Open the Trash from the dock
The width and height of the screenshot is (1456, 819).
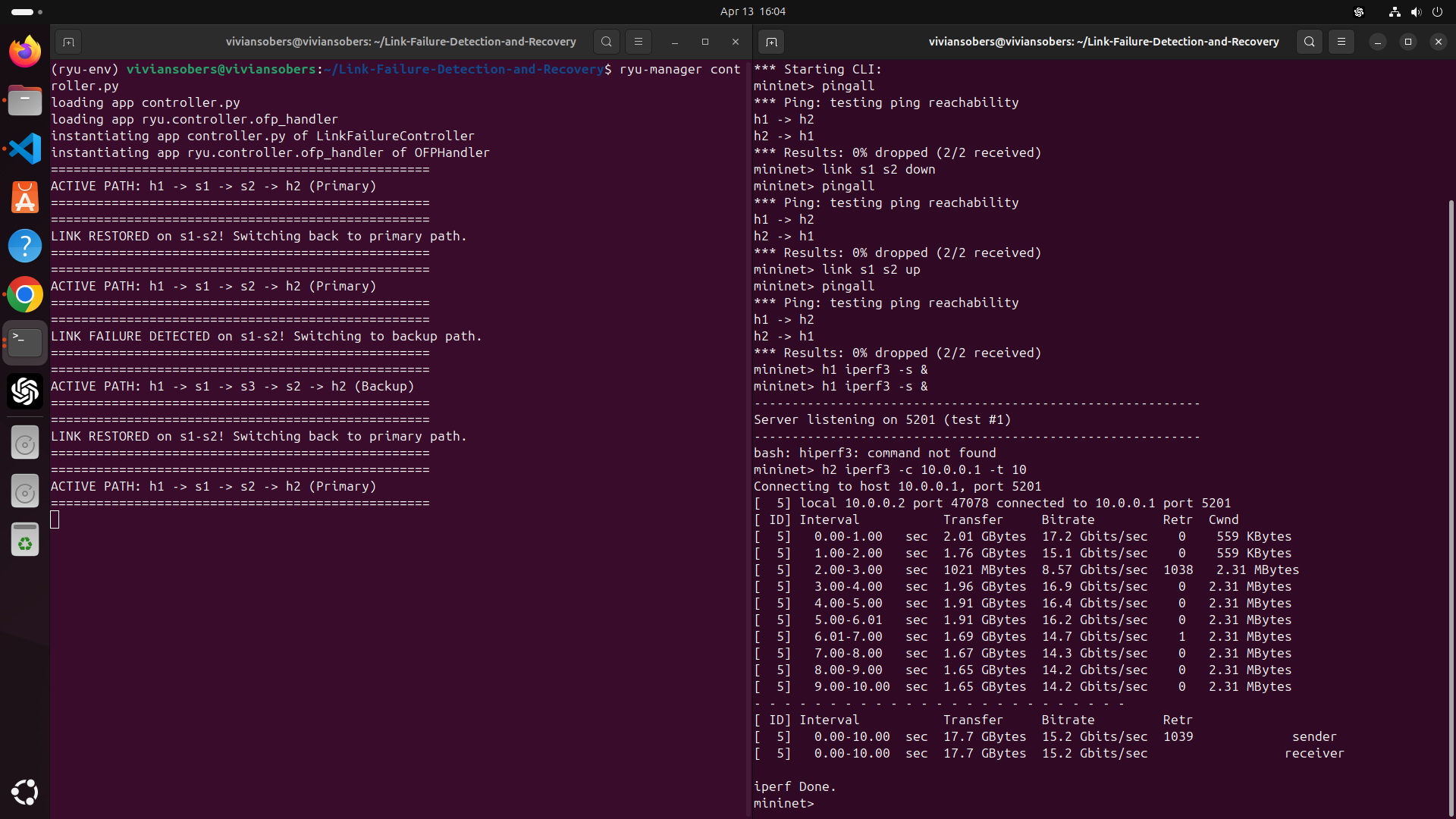25,540
